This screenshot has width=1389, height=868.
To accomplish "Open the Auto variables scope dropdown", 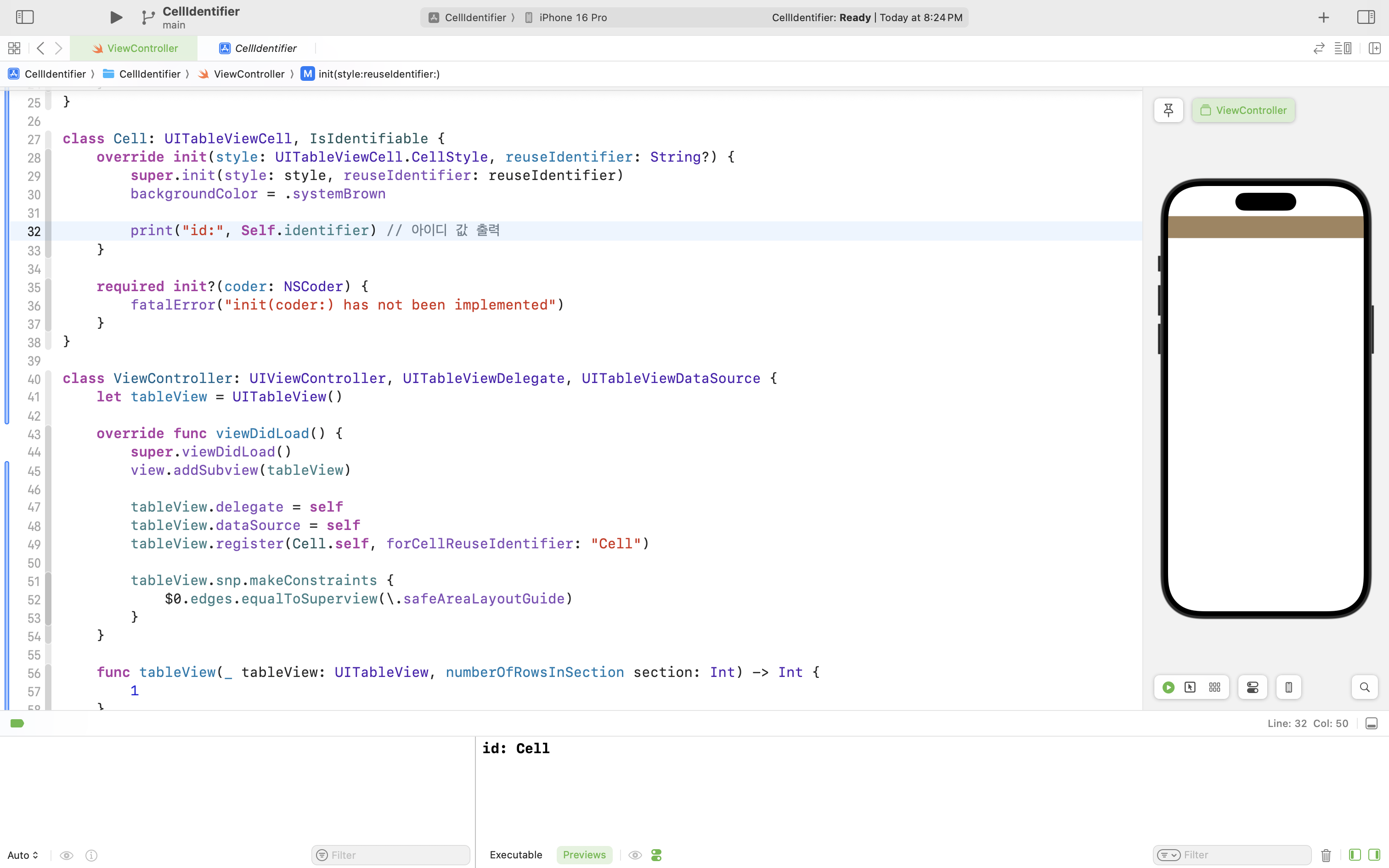I will click(23, 855).
